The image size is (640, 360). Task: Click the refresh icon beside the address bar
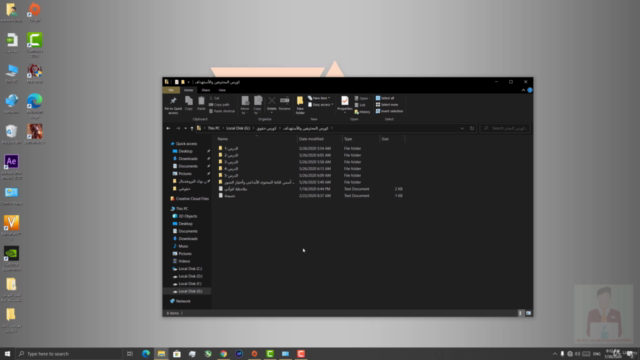(472, 128)
